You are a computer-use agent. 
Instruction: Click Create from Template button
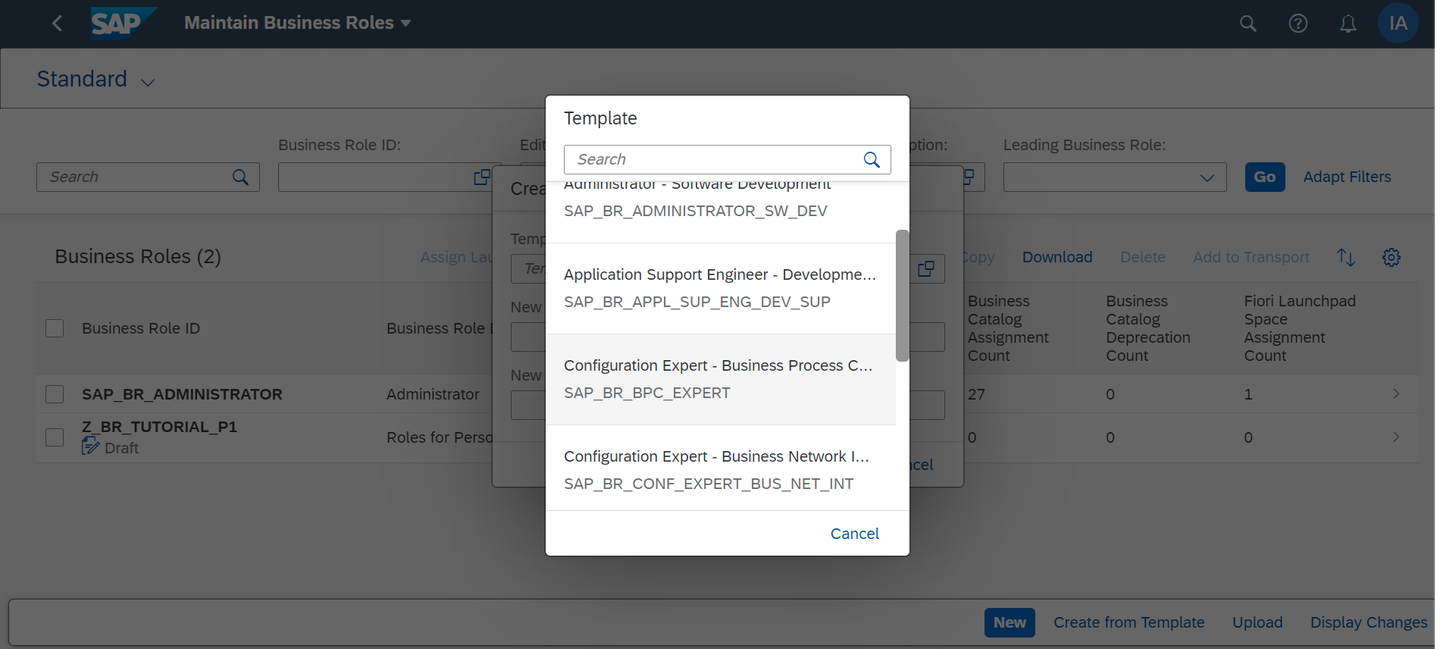[x=1129, y=622]
